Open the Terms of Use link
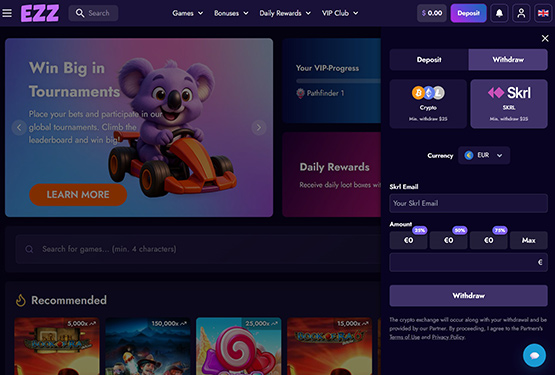 [405, 337]
